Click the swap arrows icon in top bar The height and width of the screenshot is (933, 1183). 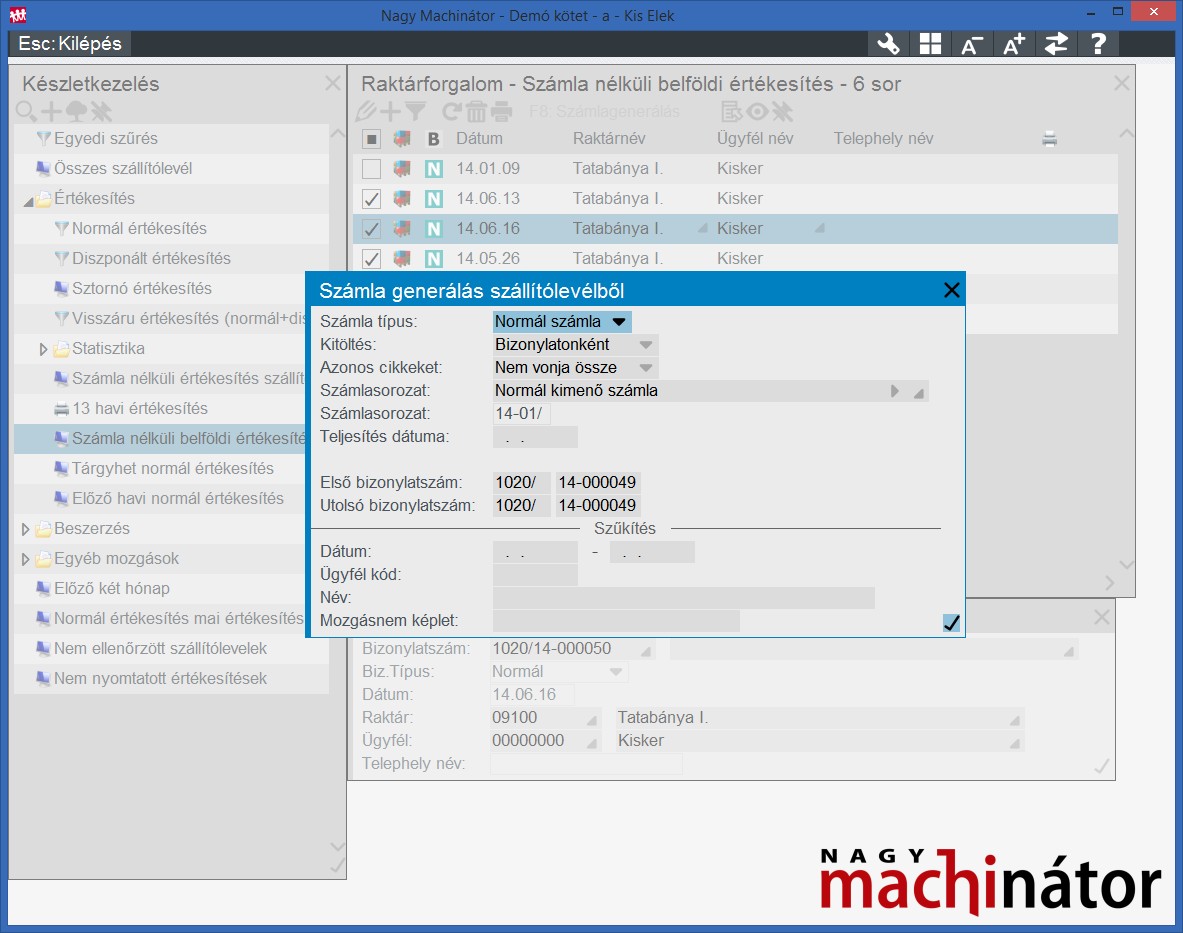[x=1056, y=44]
